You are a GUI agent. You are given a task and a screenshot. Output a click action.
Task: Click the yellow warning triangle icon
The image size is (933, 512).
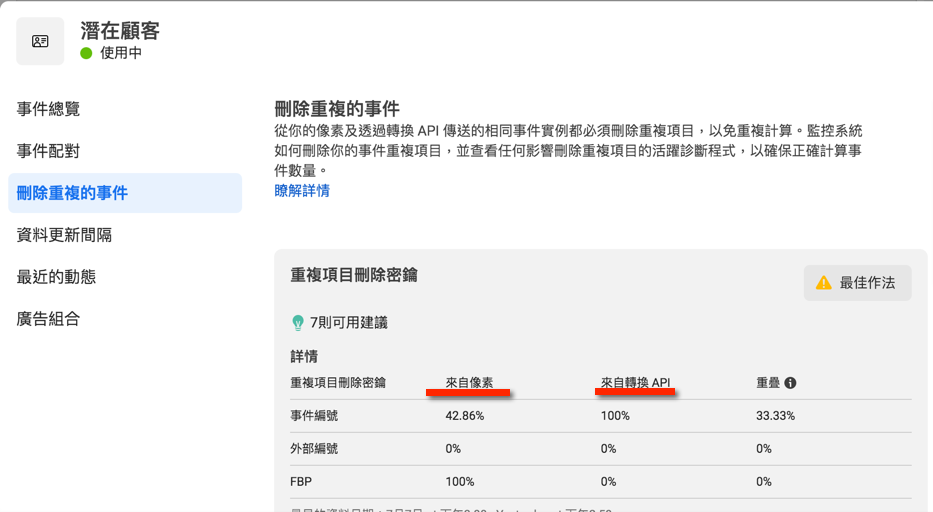coord(823,283)
